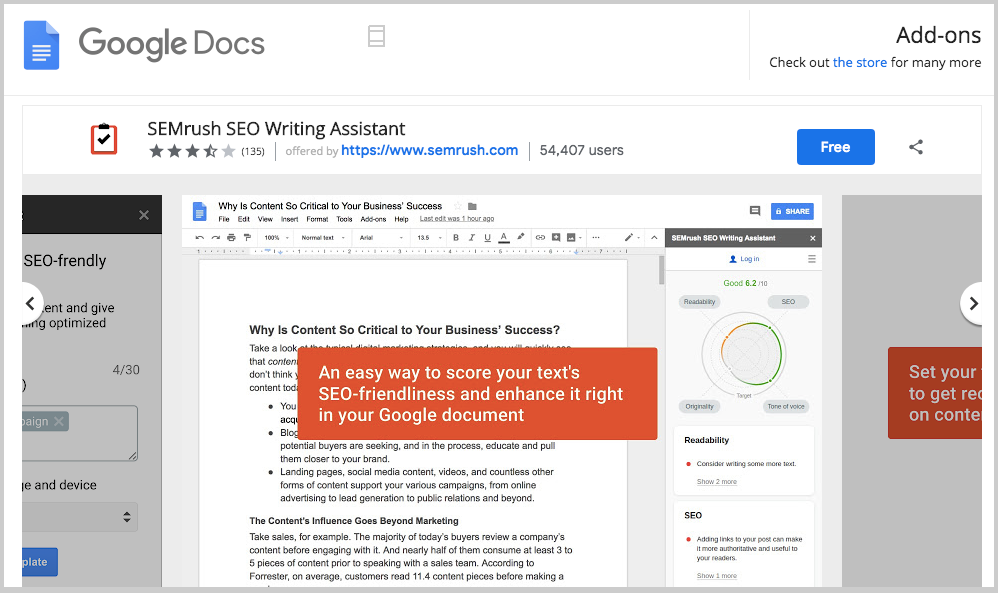Click the blue template button at bottom left
Viewport: 998px width, 593px height.
(x=39, y=562)
